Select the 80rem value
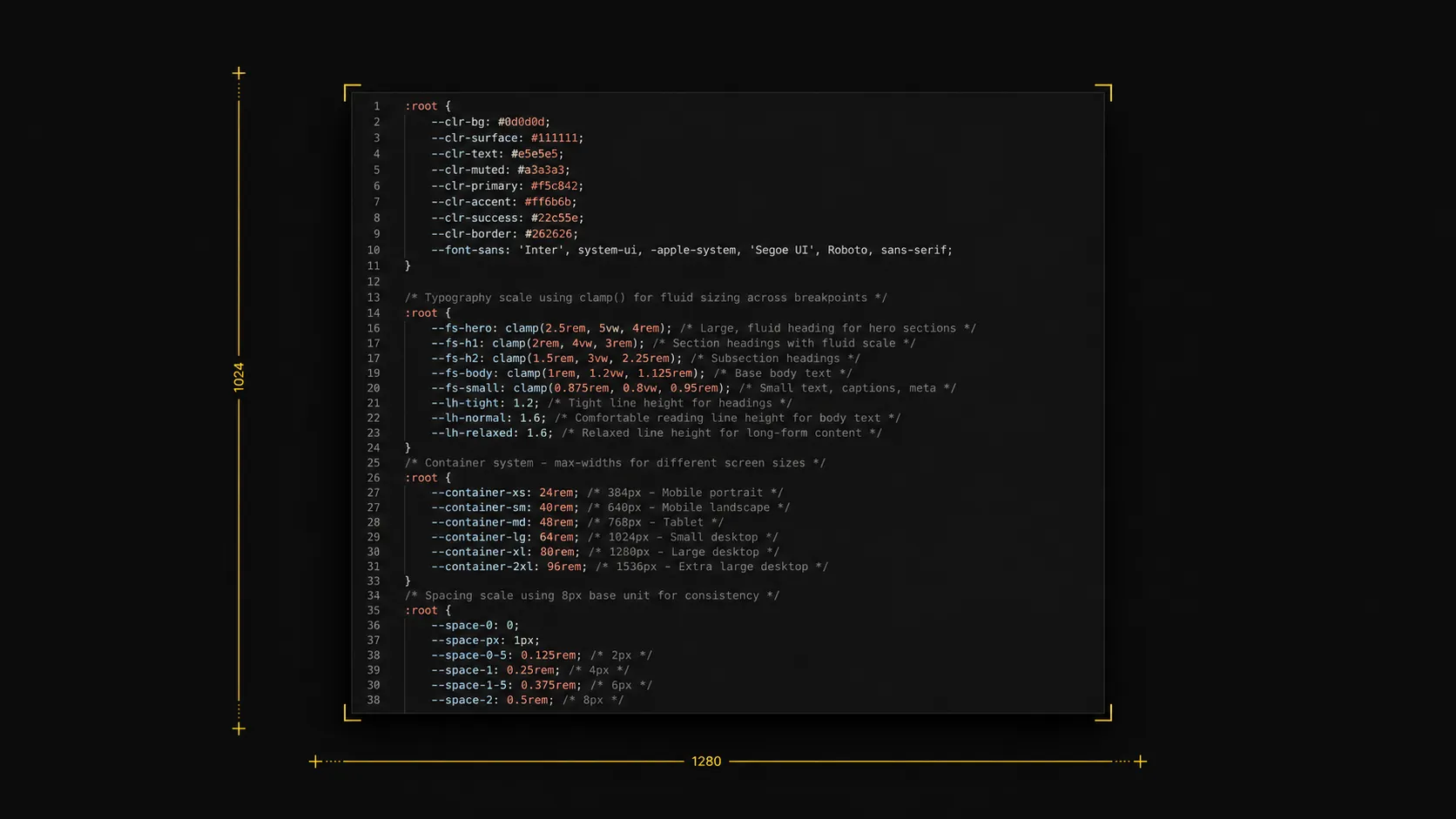Screen dimensions: 1456x819 coord(556,552)
